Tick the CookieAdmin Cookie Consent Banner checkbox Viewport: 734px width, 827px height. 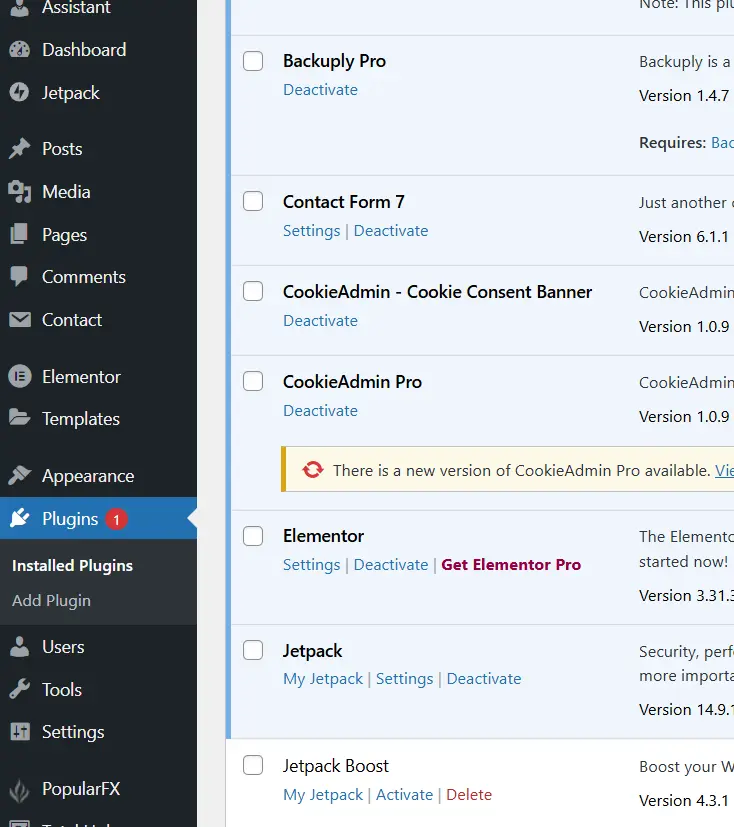click(x=253, y=291)
